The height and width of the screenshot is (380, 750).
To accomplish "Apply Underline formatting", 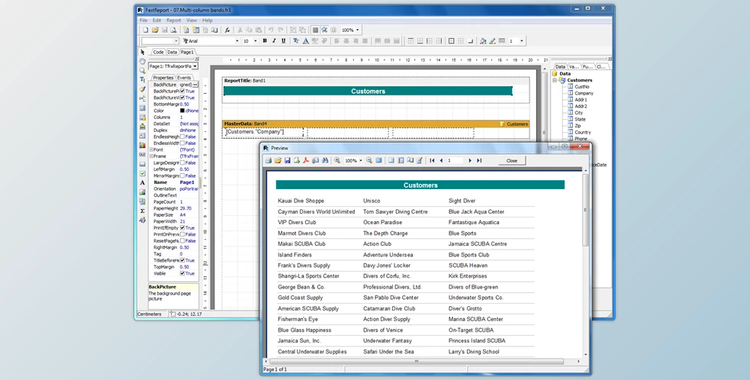I will click(283, 41).
